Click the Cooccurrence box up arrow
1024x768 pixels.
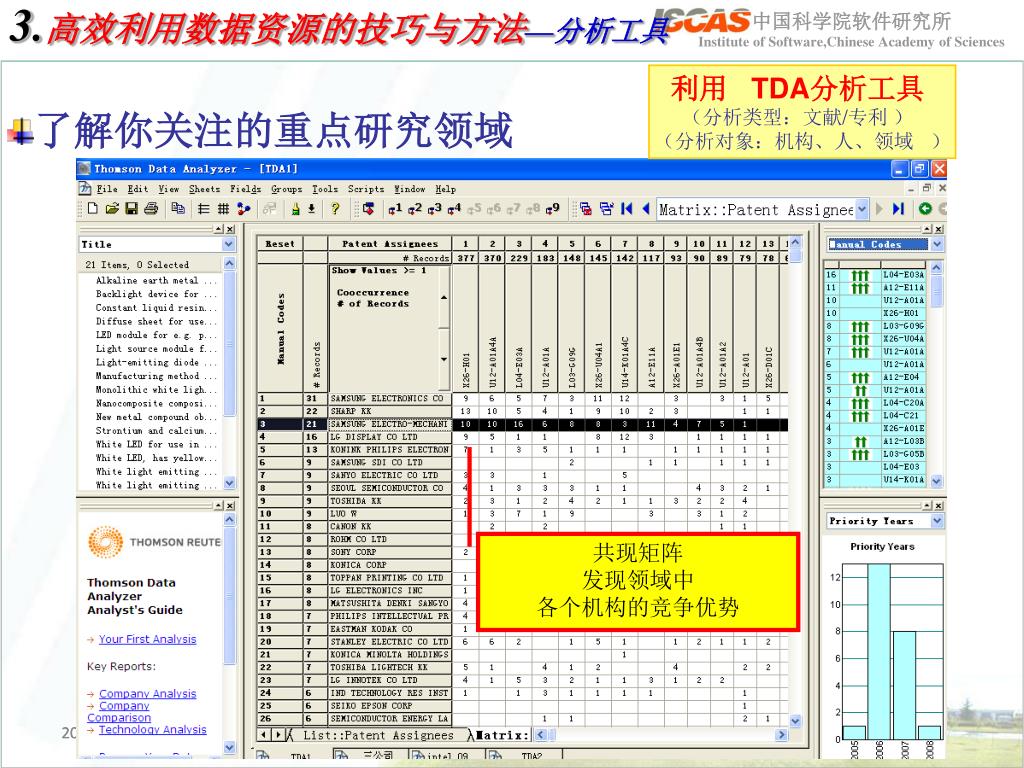(444, 298)
